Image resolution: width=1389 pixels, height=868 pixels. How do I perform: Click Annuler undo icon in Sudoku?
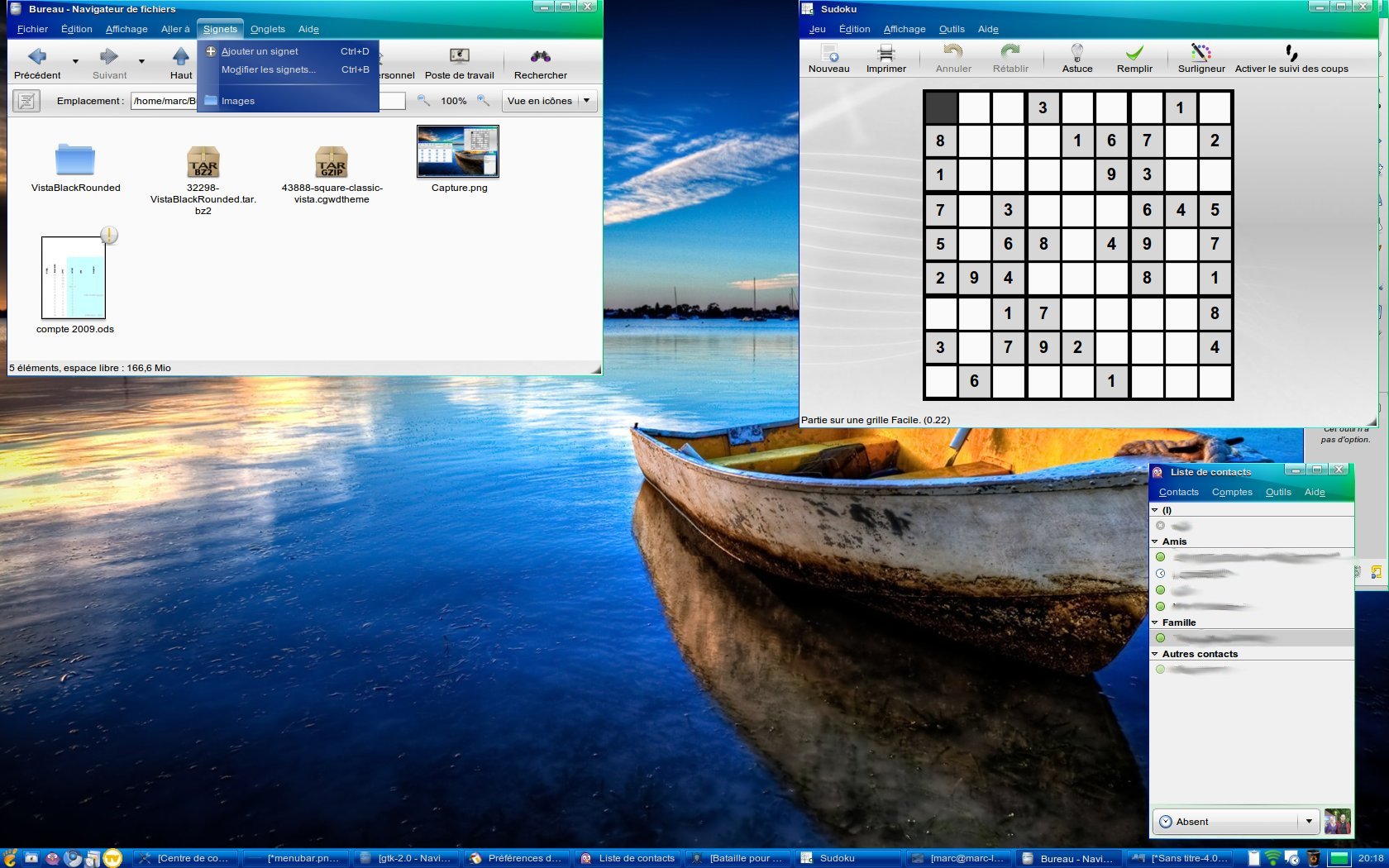[953, 53]
